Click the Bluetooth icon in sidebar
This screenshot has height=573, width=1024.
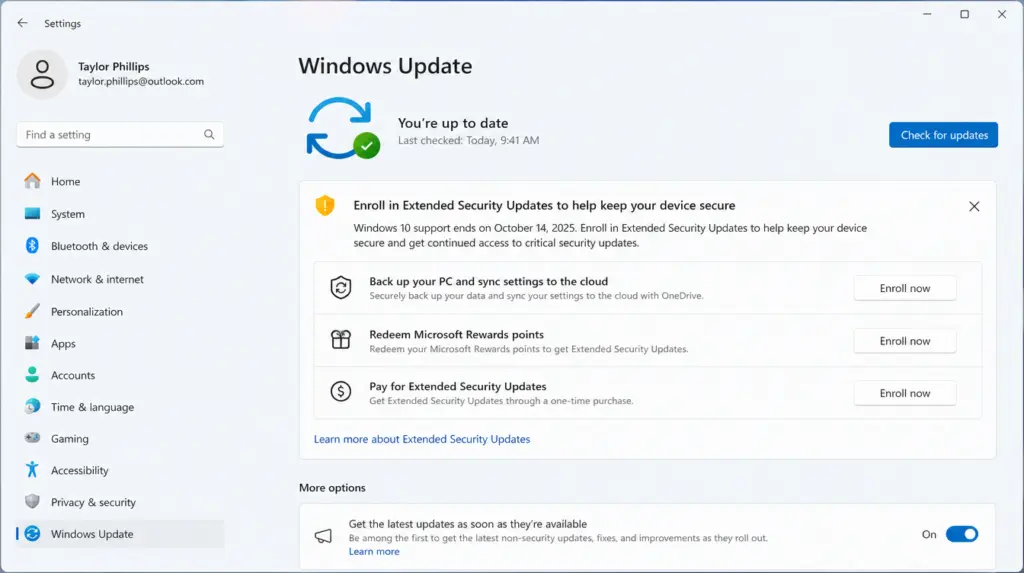point(32,246)
